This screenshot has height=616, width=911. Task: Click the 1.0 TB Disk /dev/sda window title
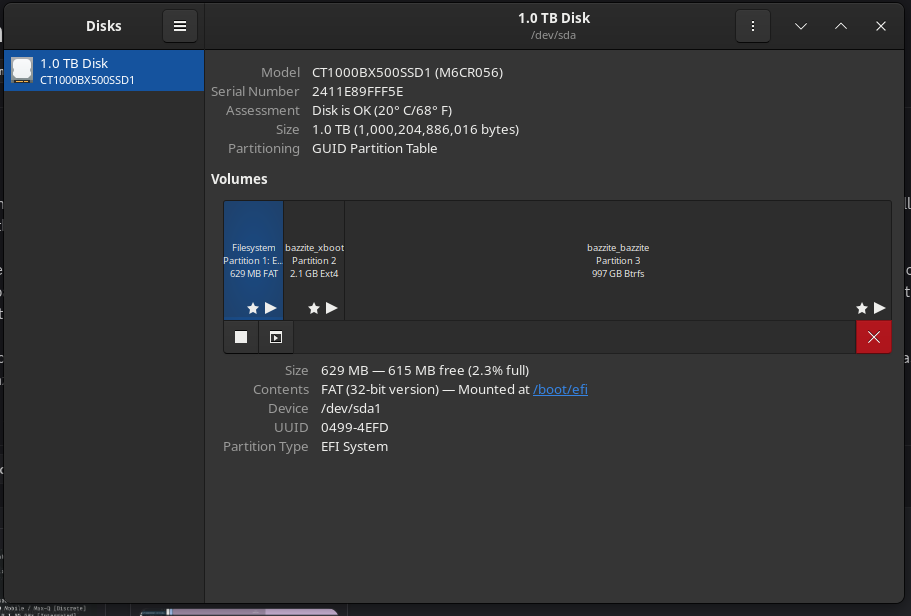[554, 26]
